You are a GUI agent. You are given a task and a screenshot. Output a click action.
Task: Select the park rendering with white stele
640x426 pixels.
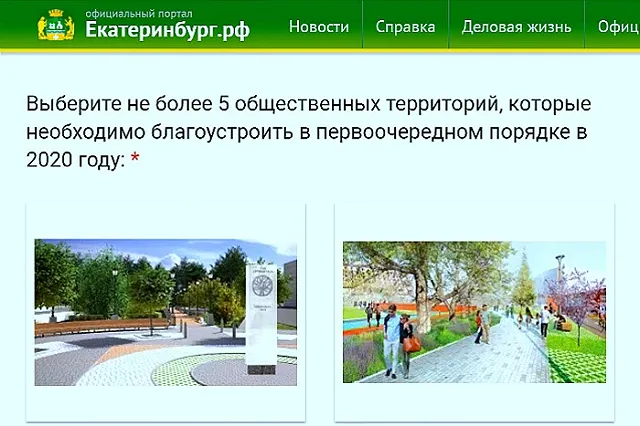pos(166,313)
